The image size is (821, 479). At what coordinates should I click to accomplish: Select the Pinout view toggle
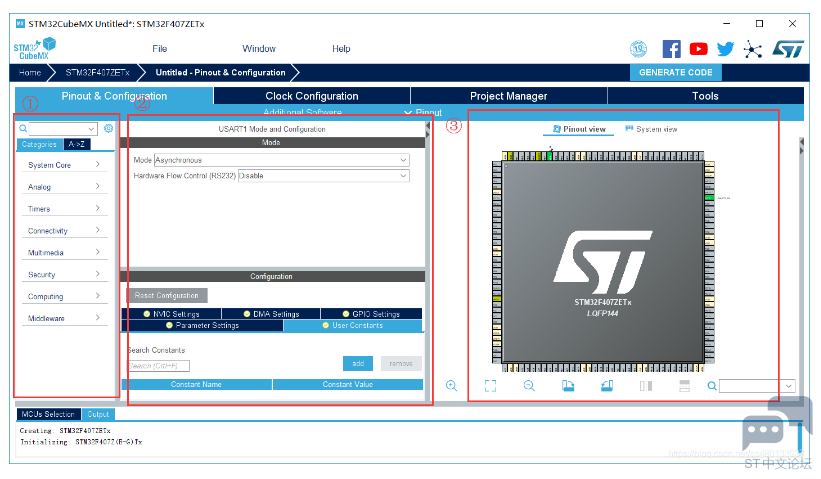[x=579, y=129]
